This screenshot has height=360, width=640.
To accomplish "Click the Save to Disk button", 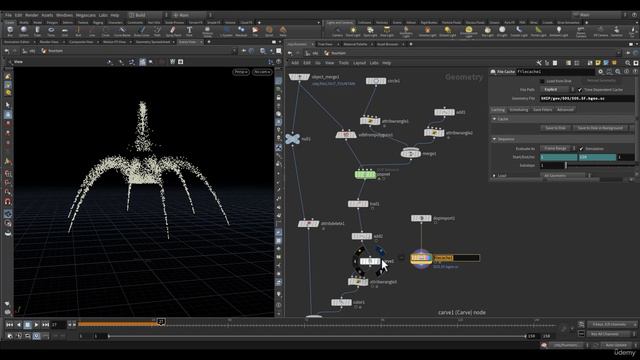I will pyautogui.click(x=556, y=128).
